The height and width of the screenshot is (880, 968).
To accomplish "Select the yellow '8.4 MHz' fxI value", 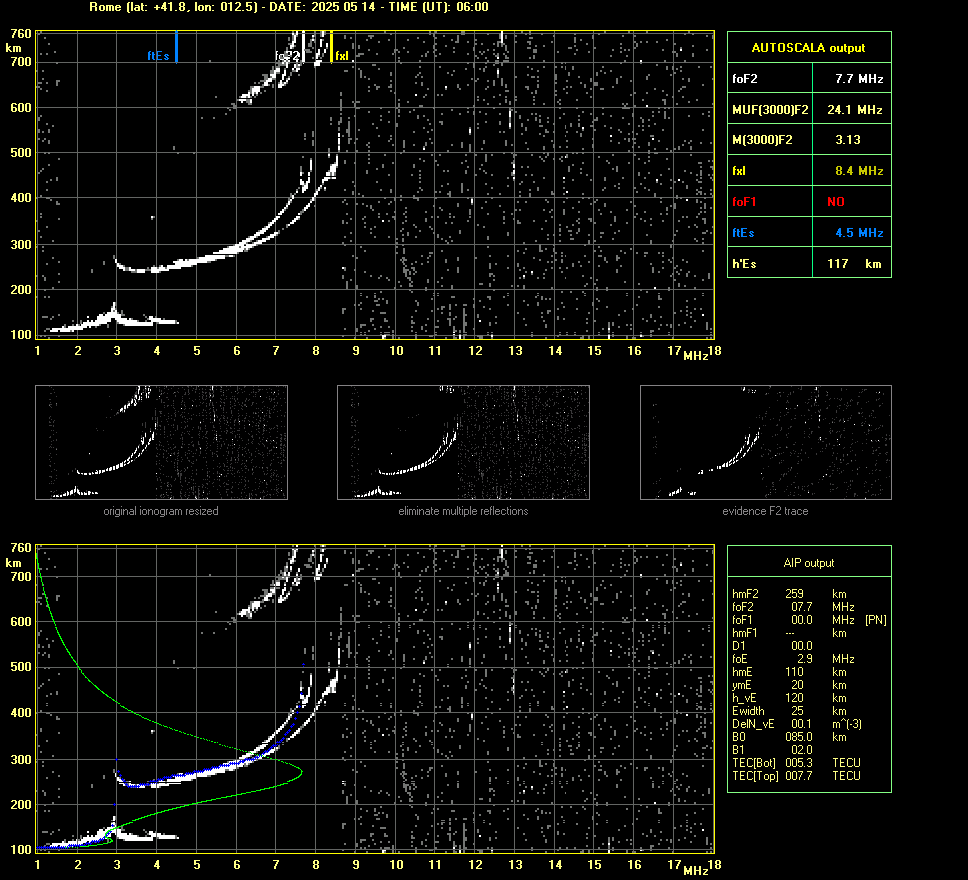I will point(859,170).
